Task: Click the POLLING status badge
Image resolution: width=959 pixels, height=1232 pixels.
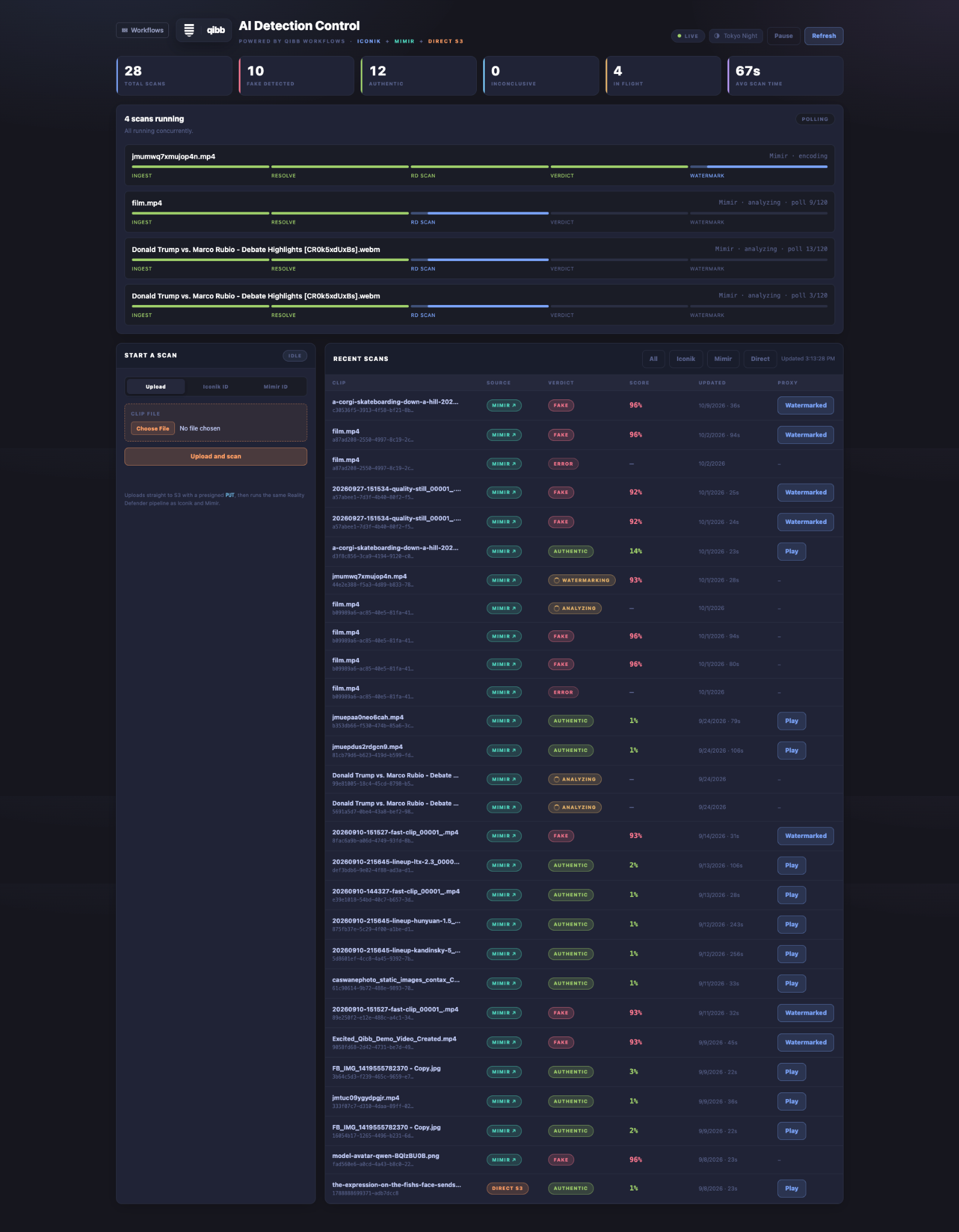Action: pyautogui.click(x=815, y=119)
